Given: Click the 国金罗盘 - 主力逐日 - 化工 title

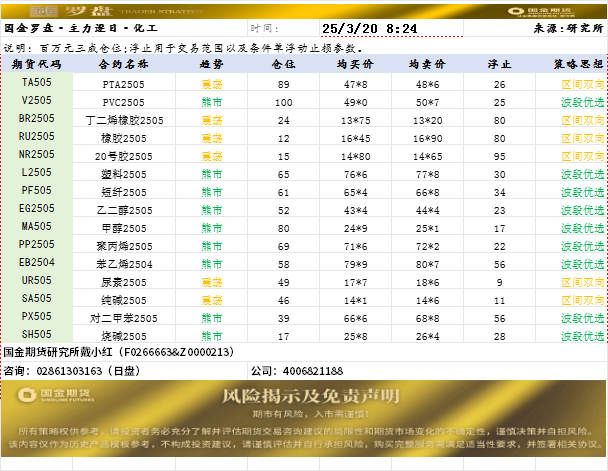Looking at the screenshot, I should pyautogui.click(x=81, y=28).
